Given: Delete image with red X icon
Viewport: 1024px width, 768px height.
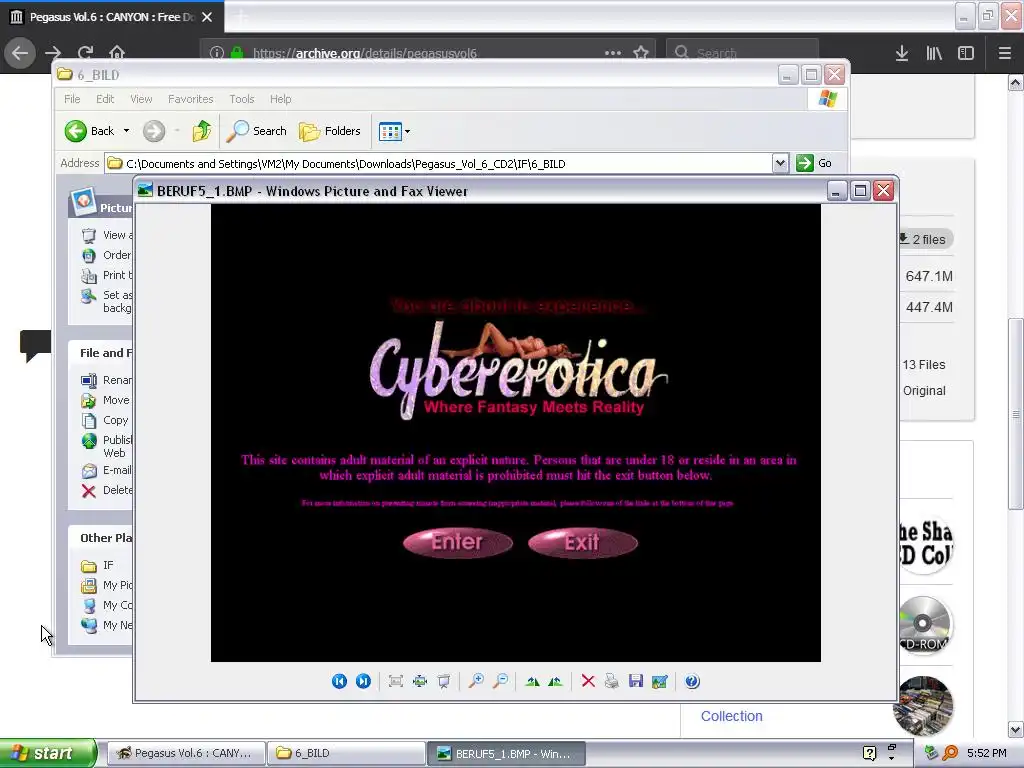Looking at the screenshot, I should [588, 681].
